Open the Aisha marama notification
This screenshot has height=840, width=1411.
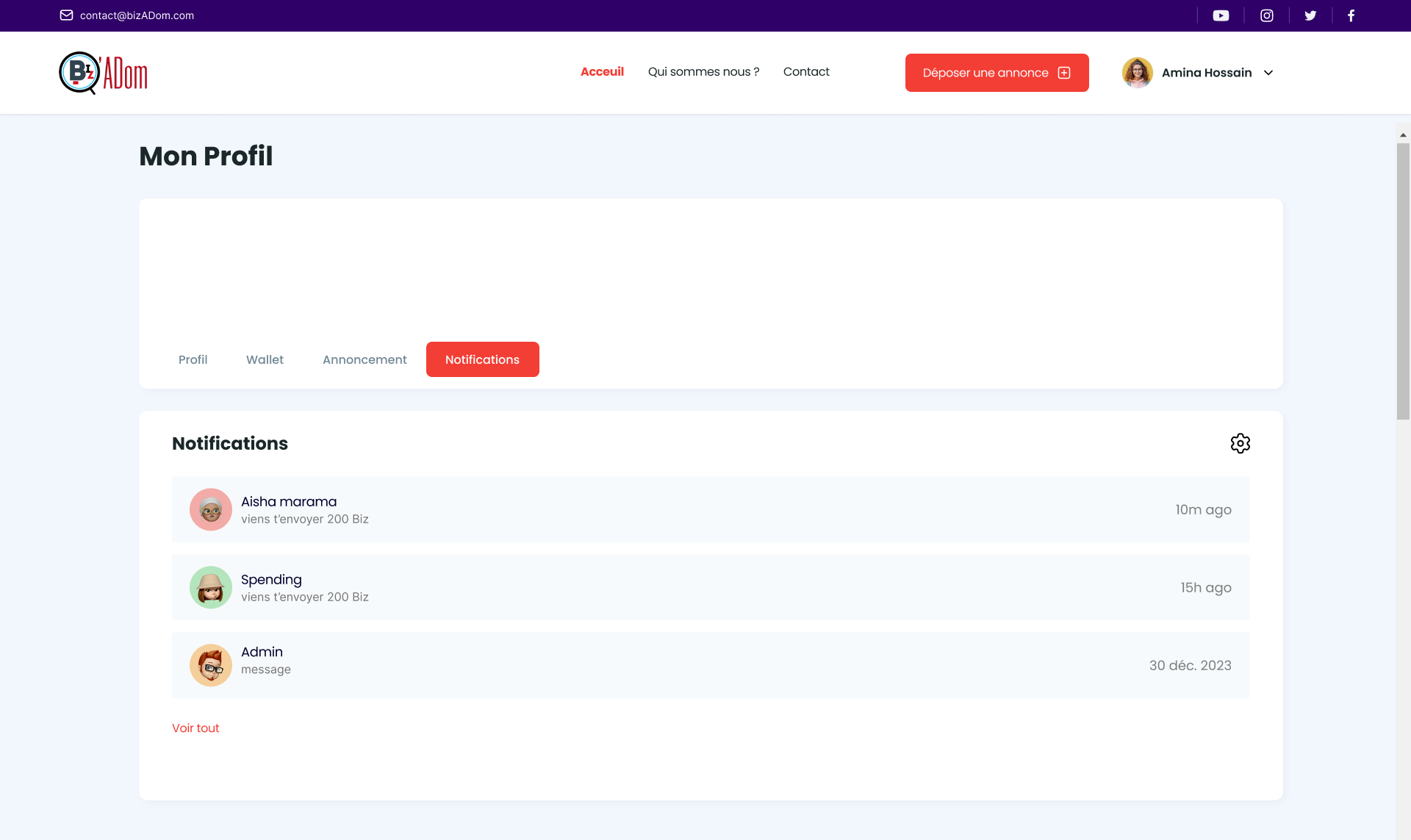coord(710,509)
